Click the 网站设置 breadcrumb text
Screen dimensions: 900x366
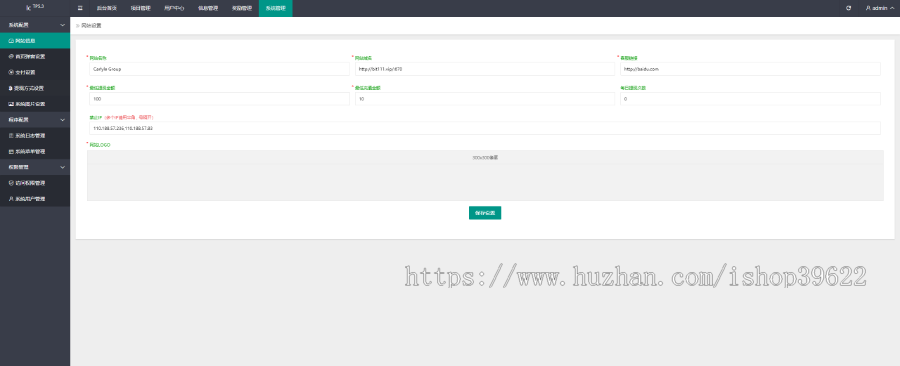click(91, 26)
